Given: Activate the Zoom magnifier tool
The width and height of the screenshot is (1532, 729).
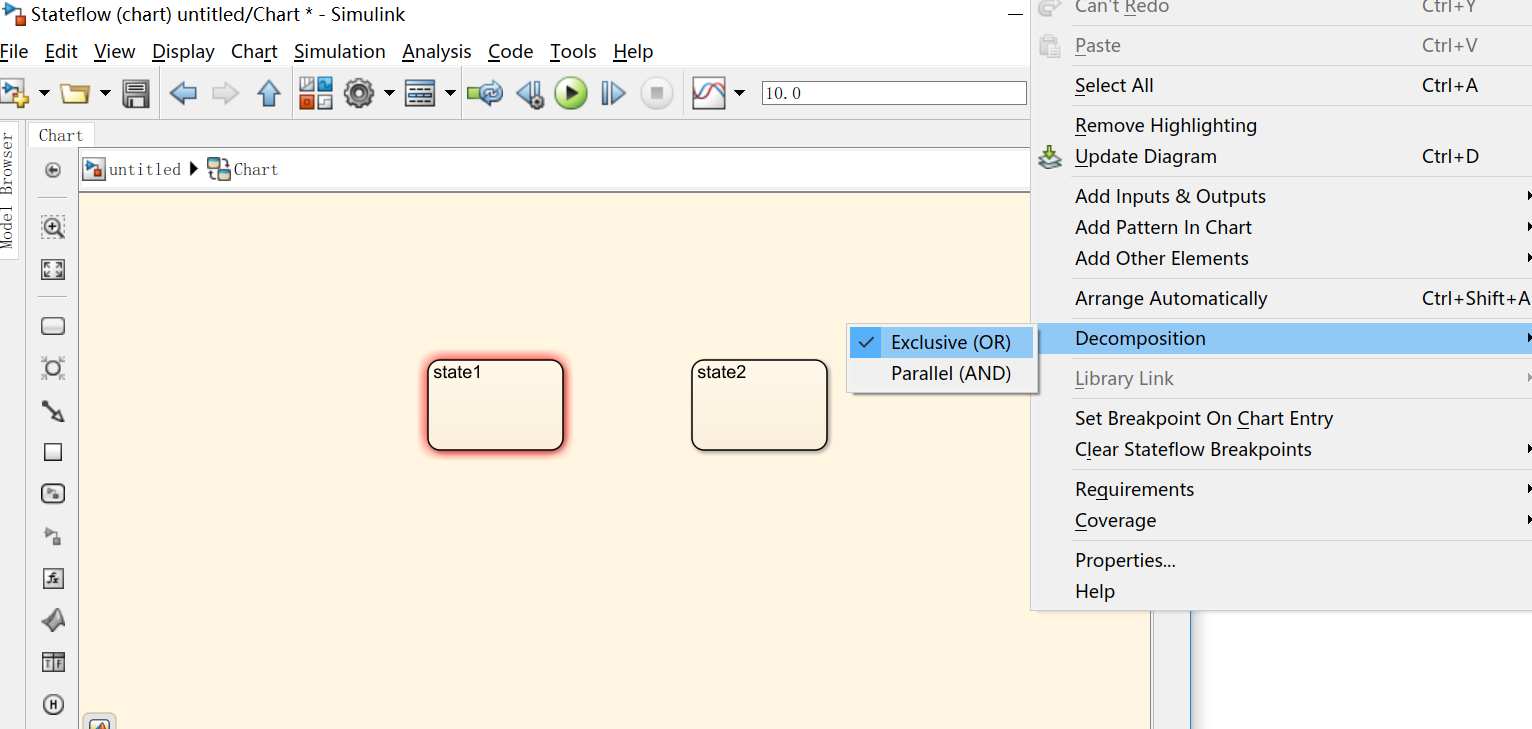Looking at the screenshot, I should [52, 227].
